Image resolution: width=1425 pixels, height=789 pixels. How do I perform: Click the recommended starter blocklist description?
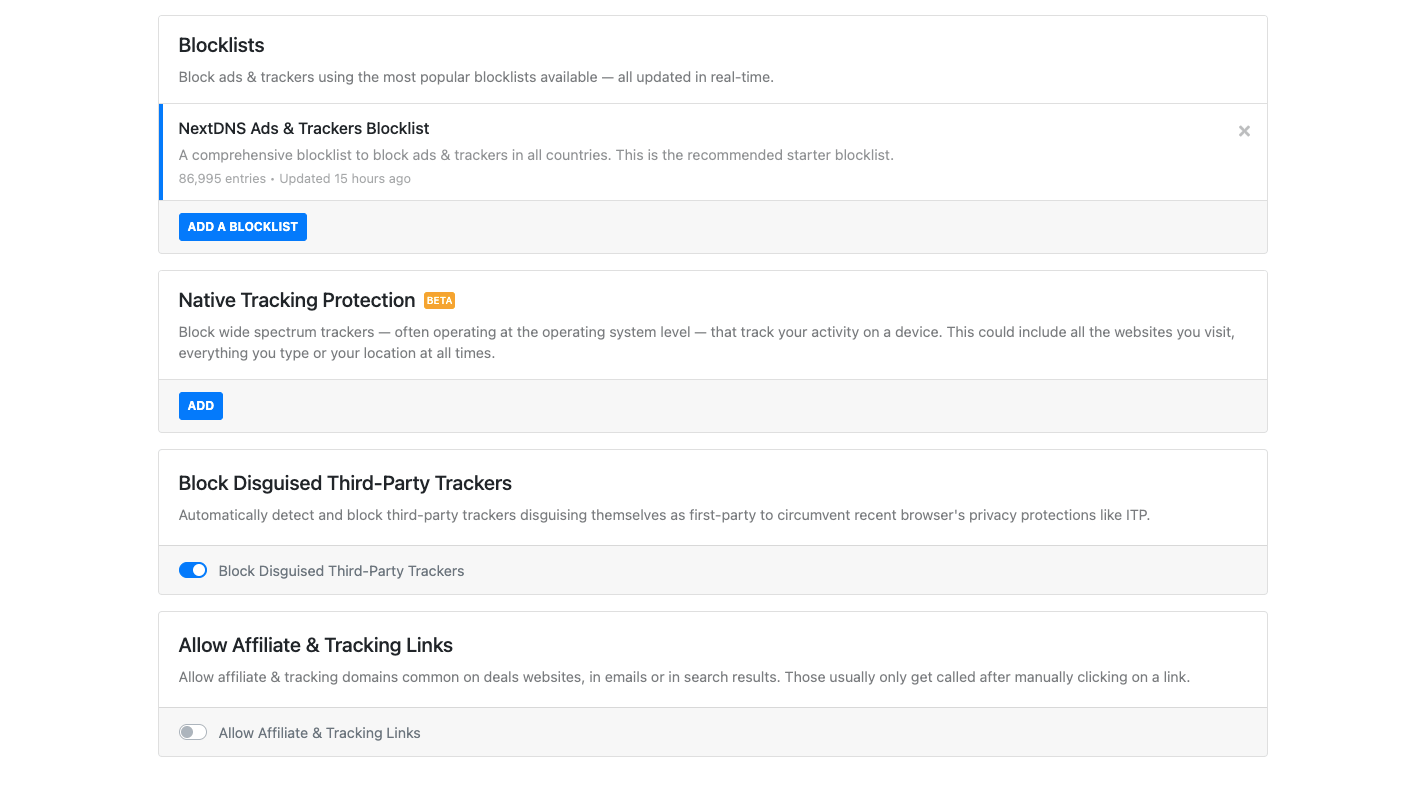pos(536,155)
